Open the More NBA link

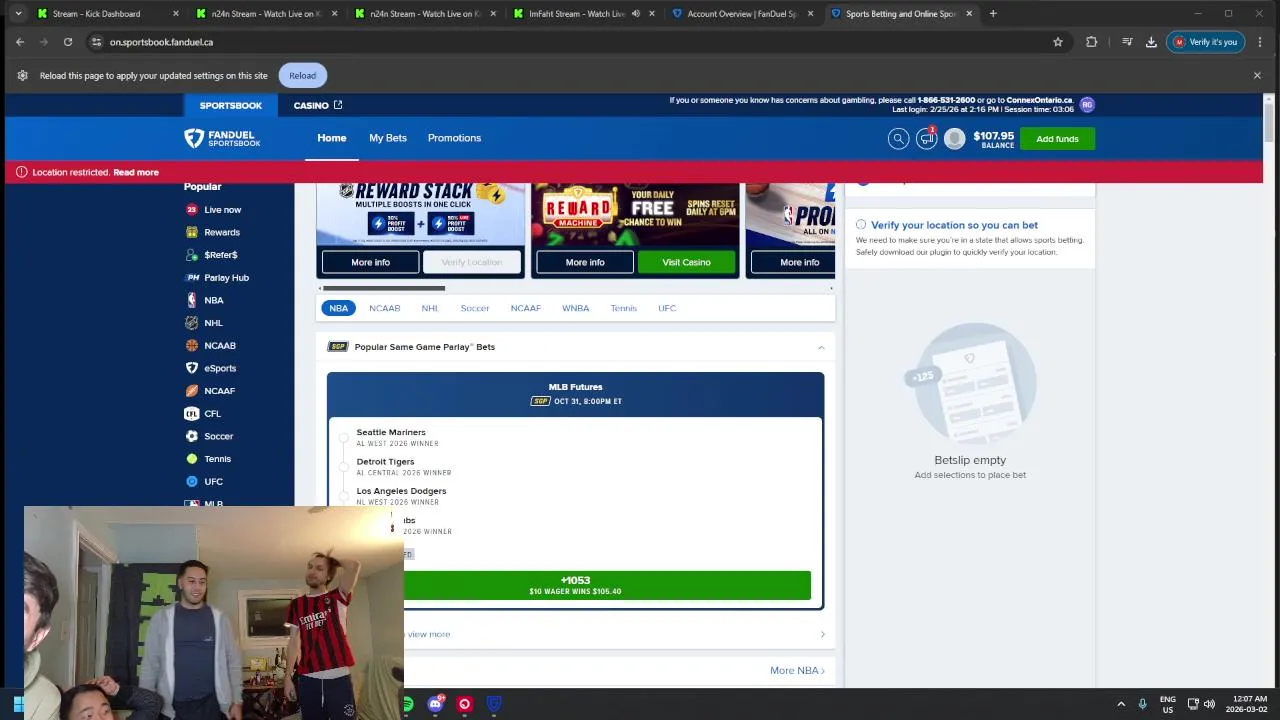point(797,670)
